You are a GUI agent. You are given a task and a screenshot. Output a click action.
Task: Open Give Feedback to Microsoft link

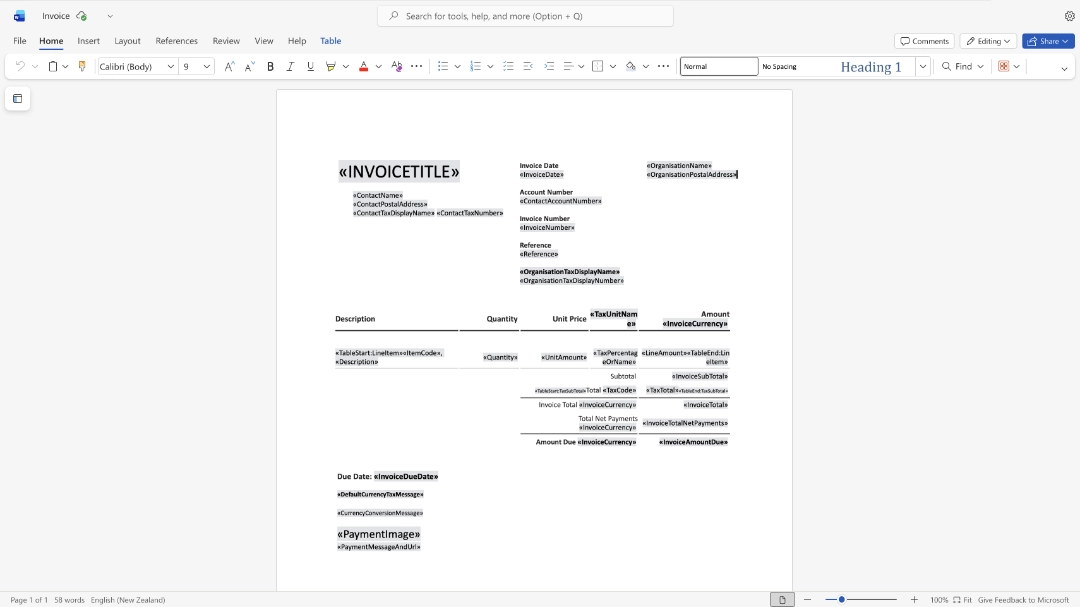[x=1023, y=600]
